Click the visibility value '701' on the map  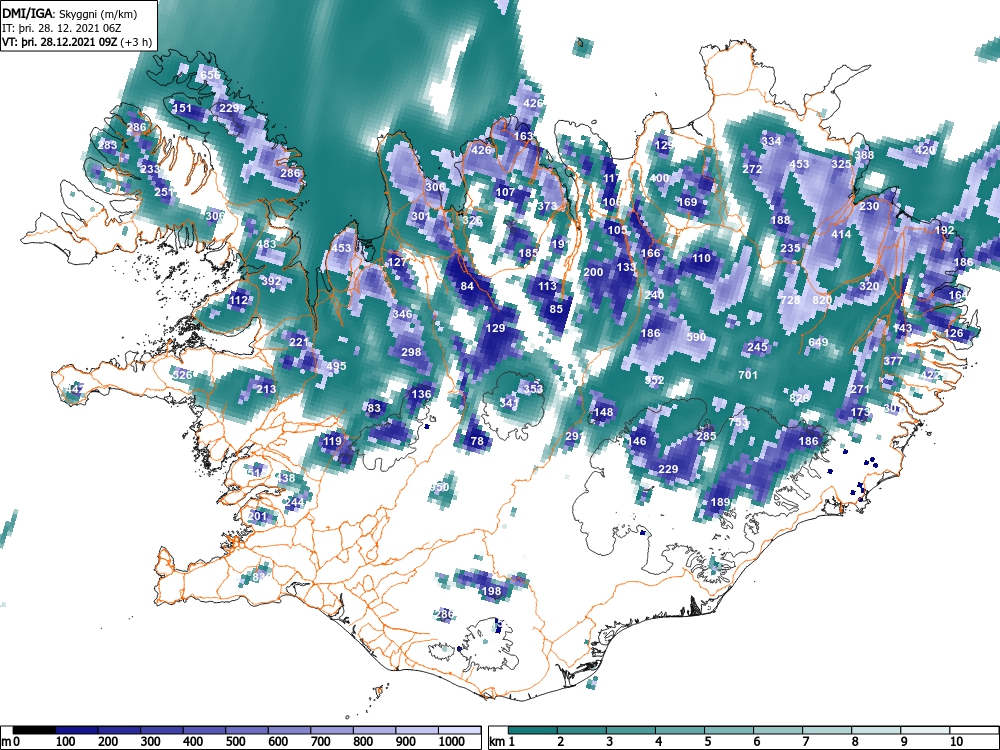(x=747, y=374)
